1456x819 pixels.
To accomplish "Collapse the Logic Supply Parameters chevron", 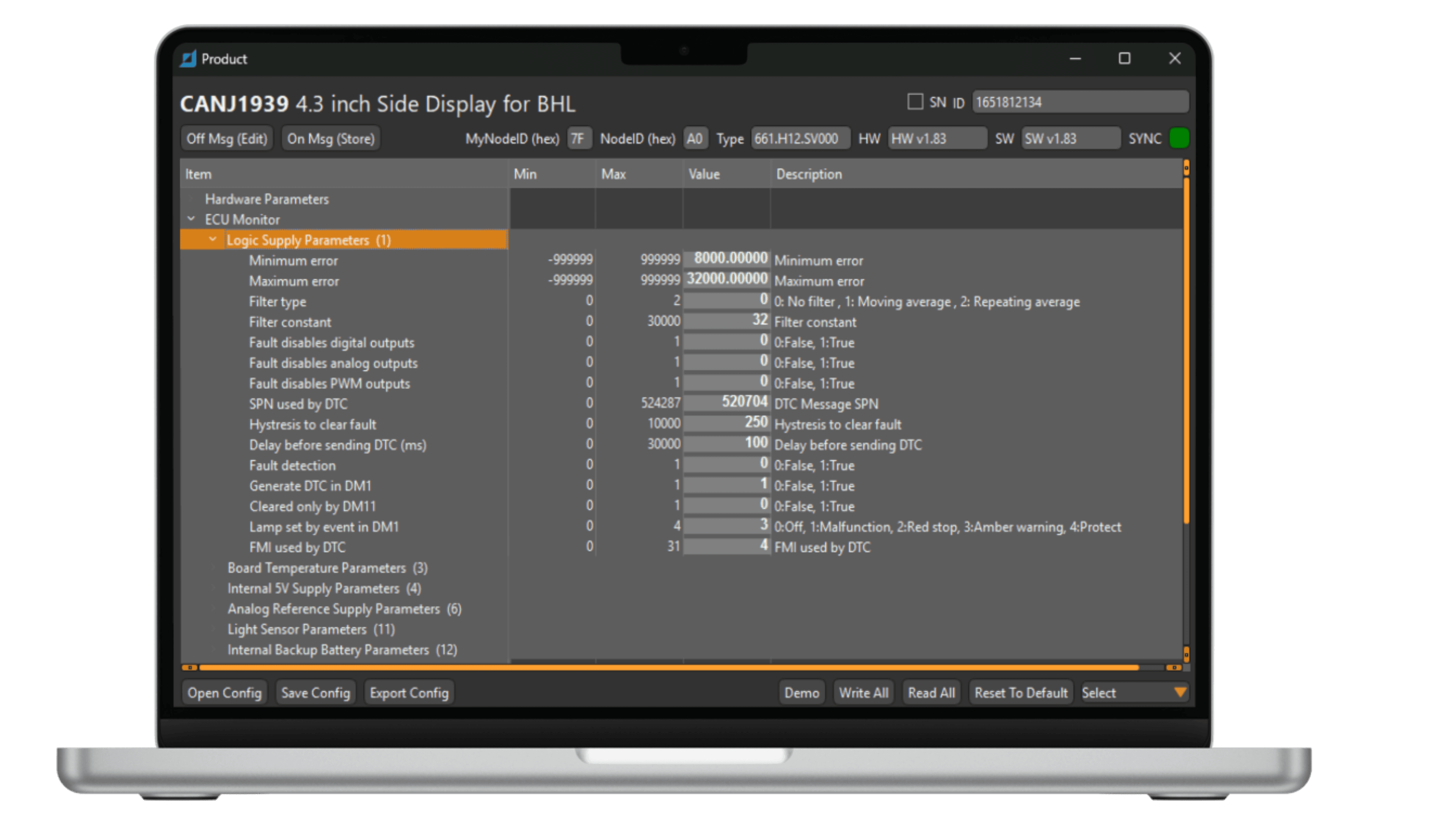I will pyautogui.click(x=212, y=239).
